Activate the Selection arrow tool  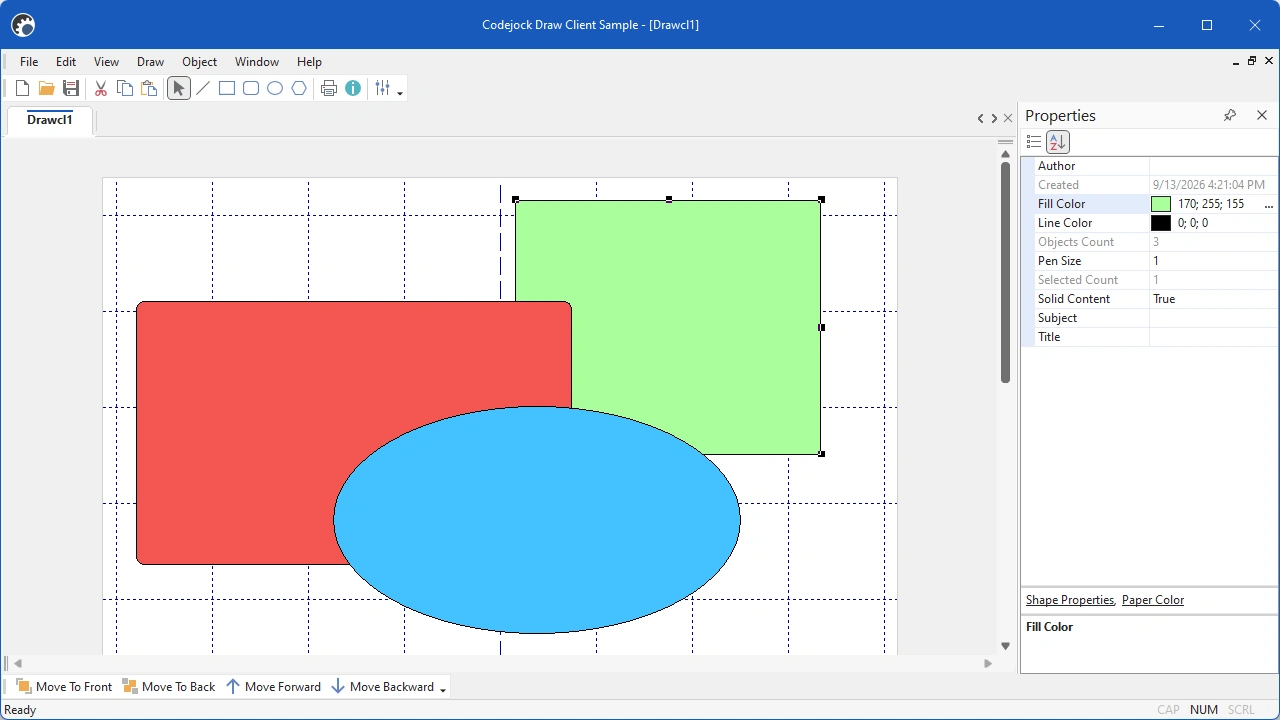[x=179, y=89]
